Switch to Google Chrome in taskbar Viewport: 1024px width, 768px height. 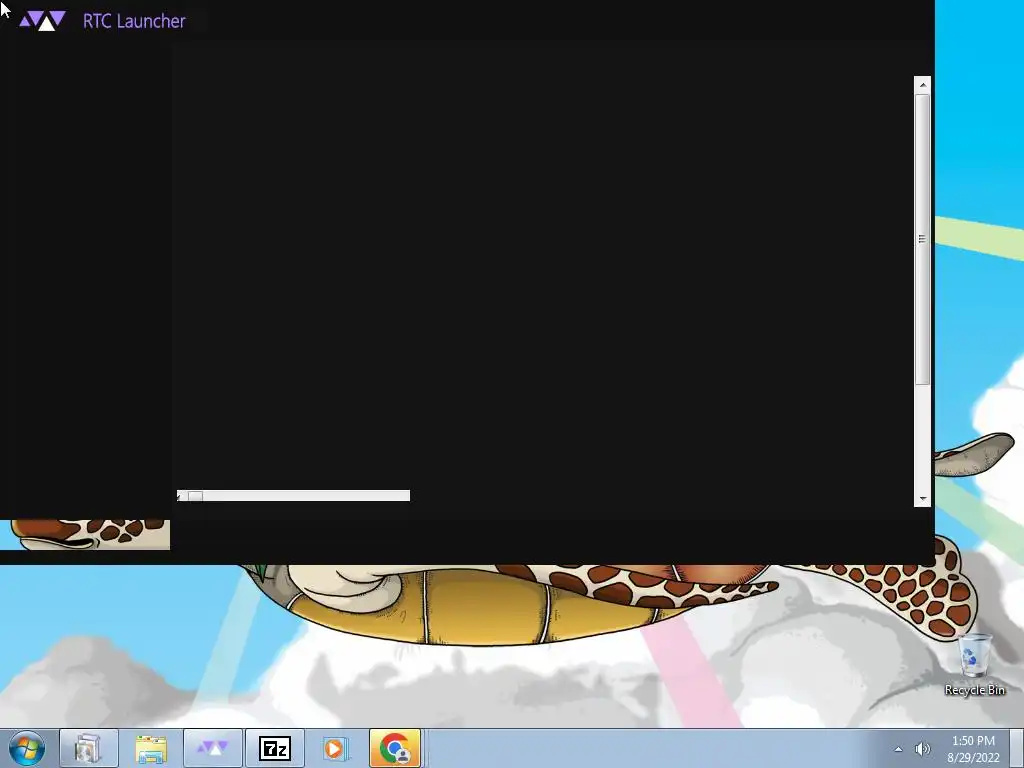pos(395,748)
